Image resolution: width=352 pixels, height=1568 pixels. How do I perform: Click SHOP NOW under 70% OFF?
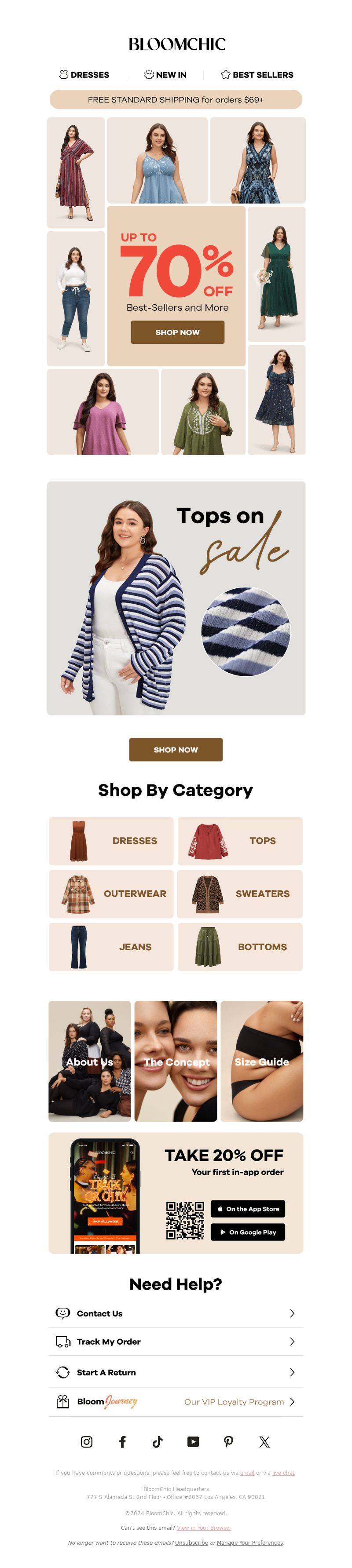(177, 332)
